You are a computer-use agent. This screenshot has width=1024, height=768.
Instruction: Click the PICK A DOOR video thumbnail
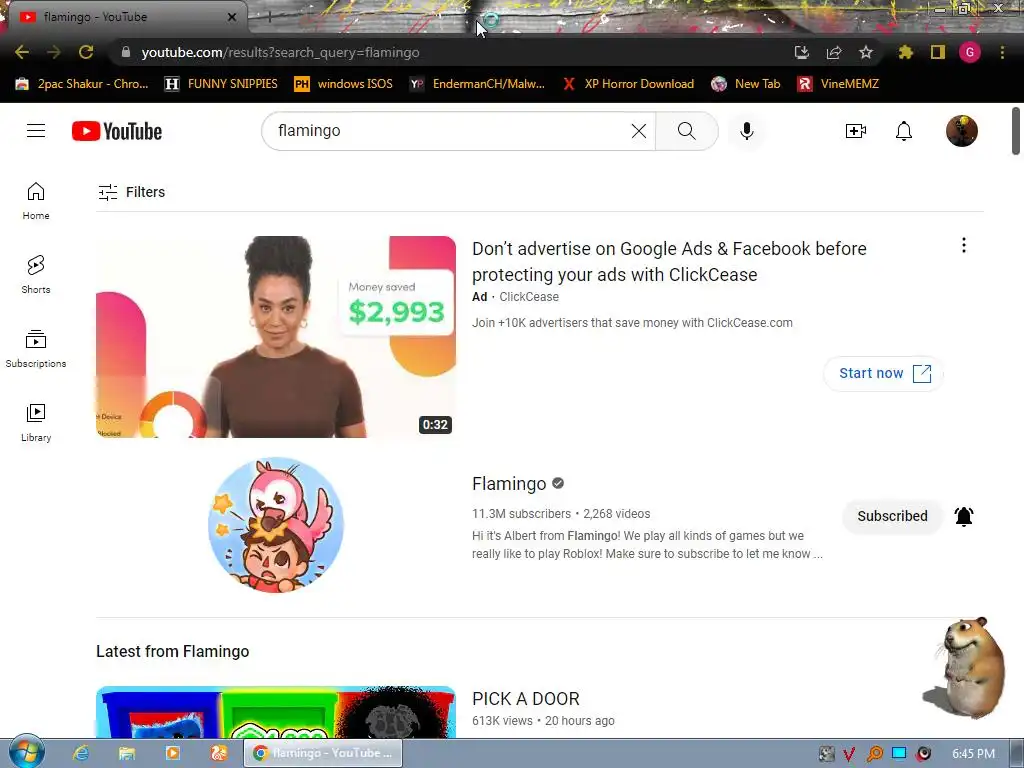click(276, 712)
